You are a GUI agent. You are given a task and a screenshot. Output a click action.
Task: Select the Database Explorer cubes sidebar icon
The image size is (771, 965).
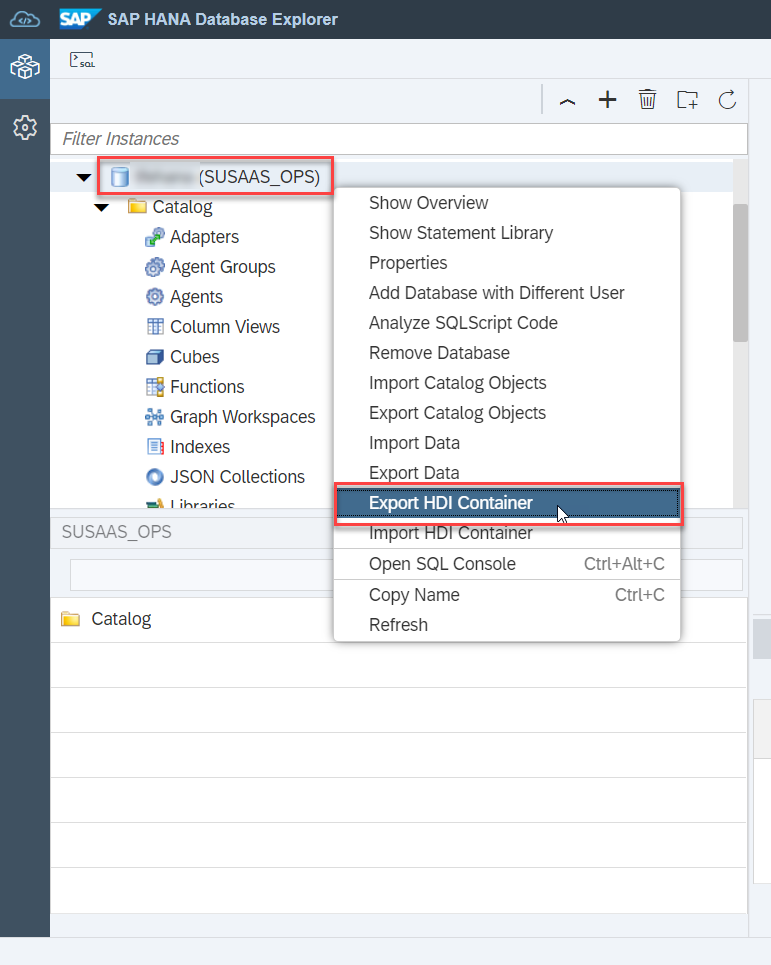pos(25,66)
